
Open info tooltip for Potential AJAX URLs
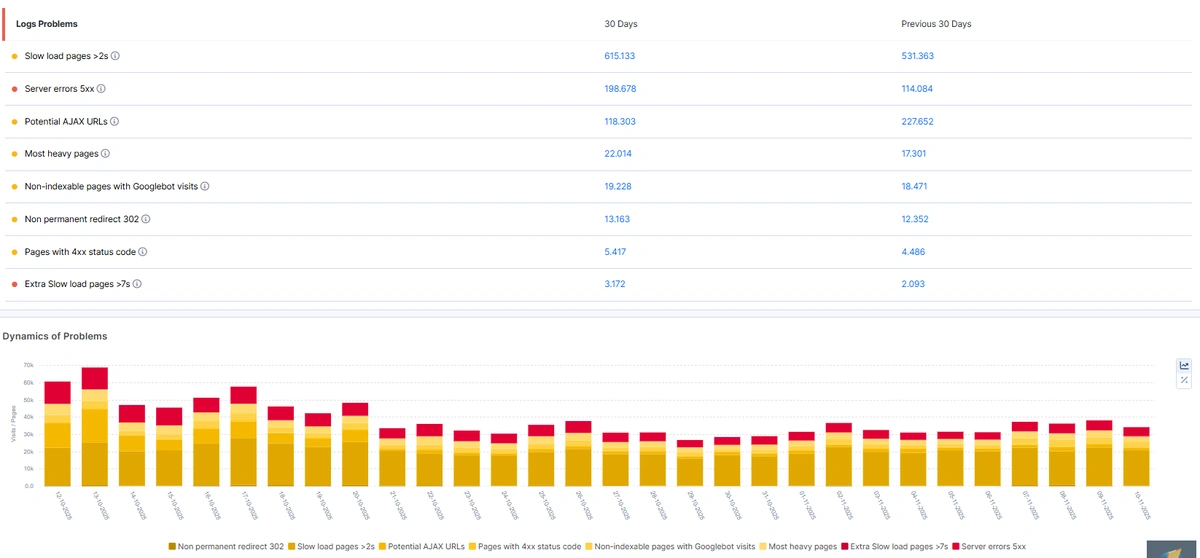coord(114,121)
